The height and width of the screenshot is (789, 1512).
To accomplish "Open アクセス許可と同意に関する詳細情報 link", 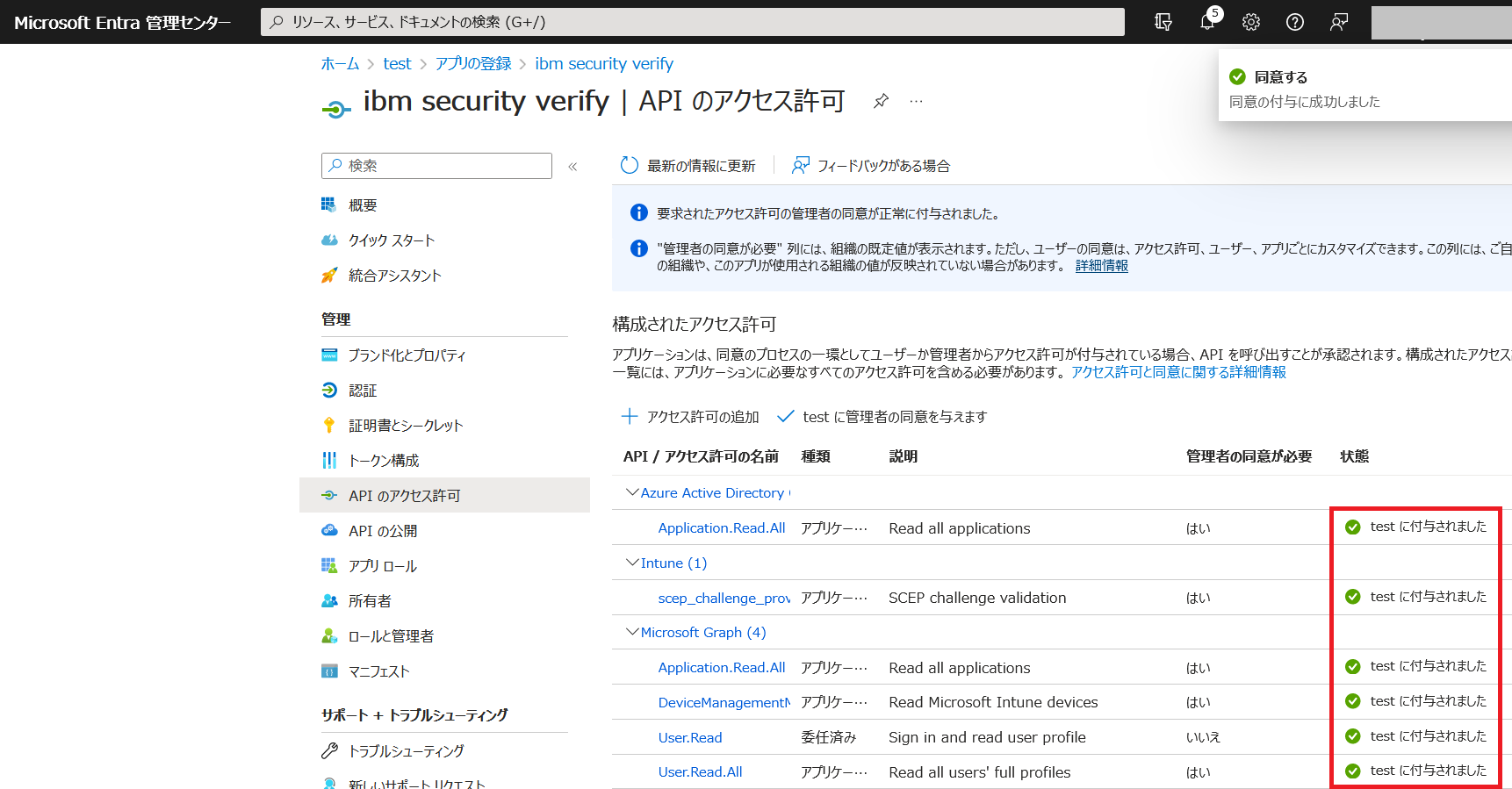I will (x=1178, y=372).
